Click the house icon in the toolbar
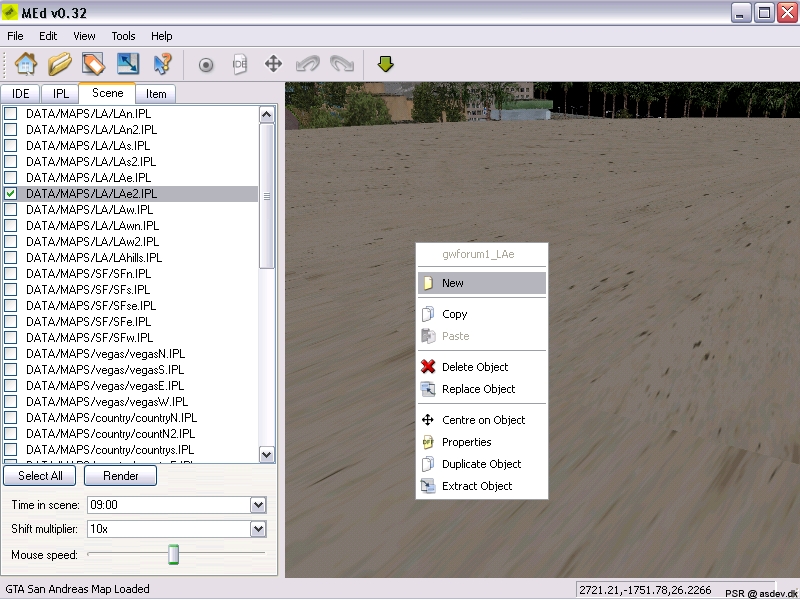 click(26, 64)
